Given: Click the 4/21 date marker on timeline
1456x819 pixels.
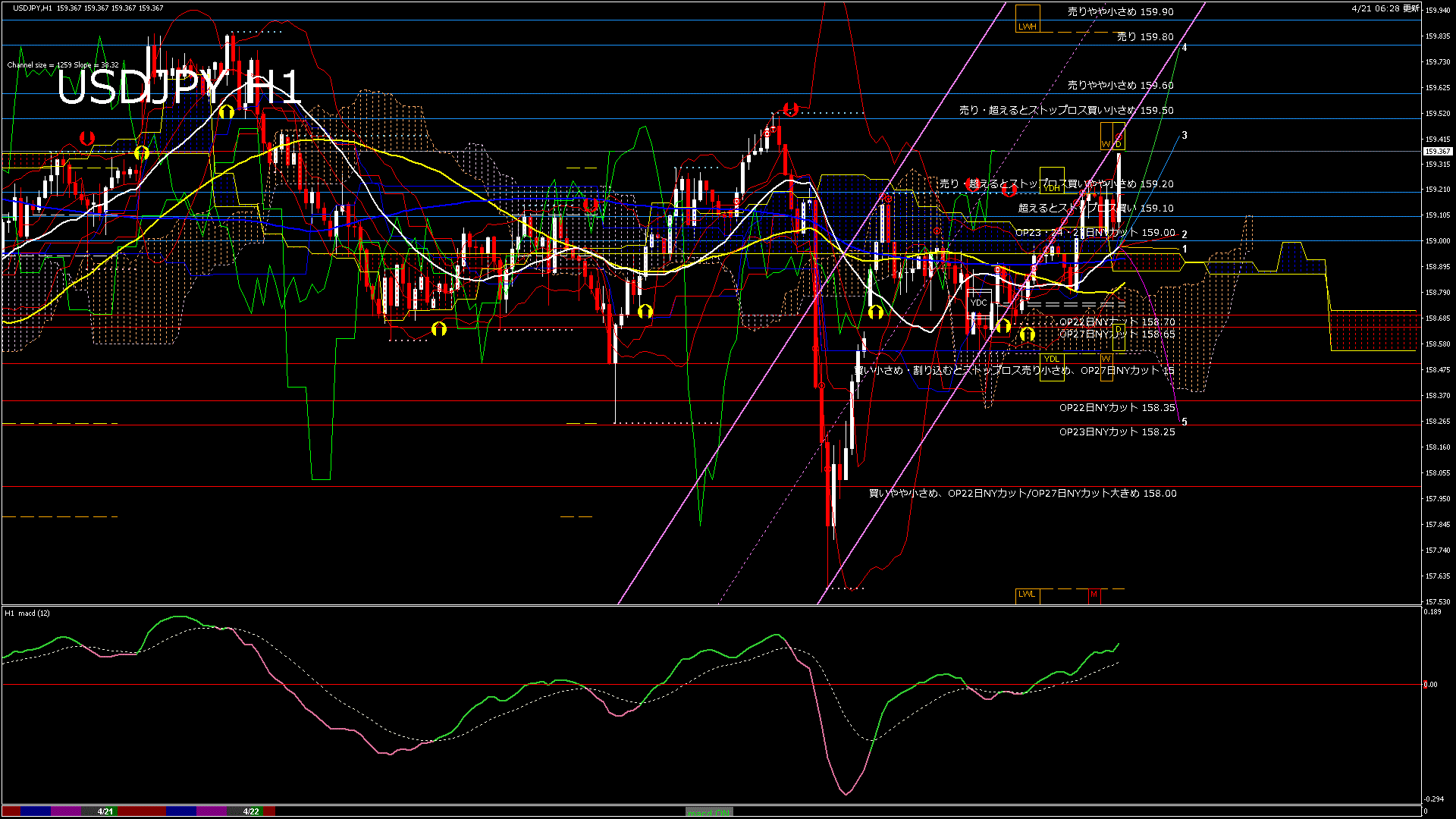Looking at the screenshot, I should coord(105,811).
